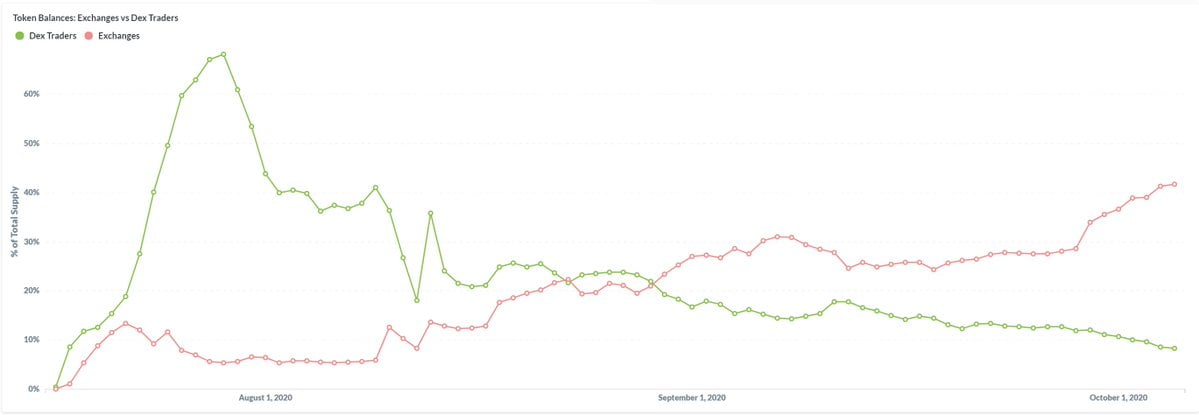
Task: Click the 60% y-axis tick label
Action: click(x=31, y=94)
